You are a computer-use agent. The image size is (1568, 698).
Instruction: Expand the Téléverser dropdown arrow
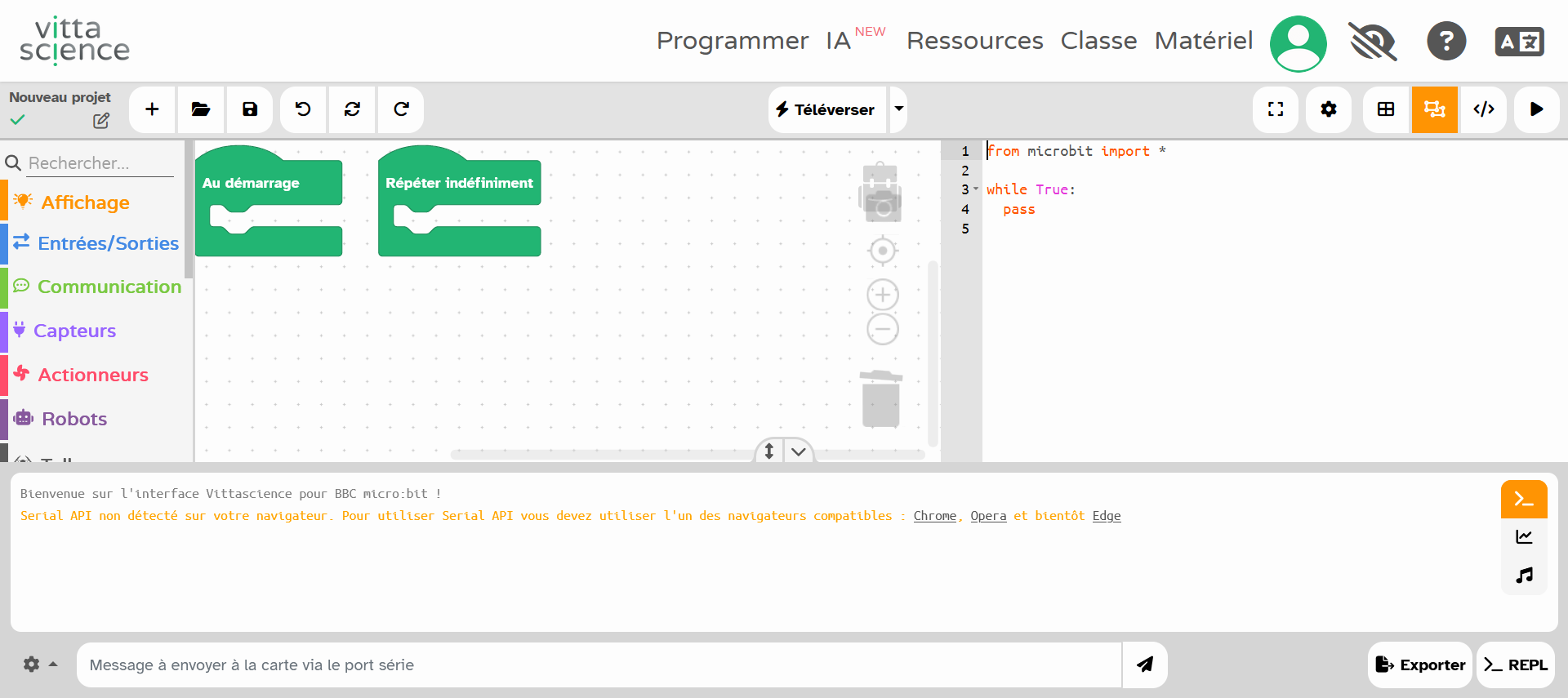[898, 109]
